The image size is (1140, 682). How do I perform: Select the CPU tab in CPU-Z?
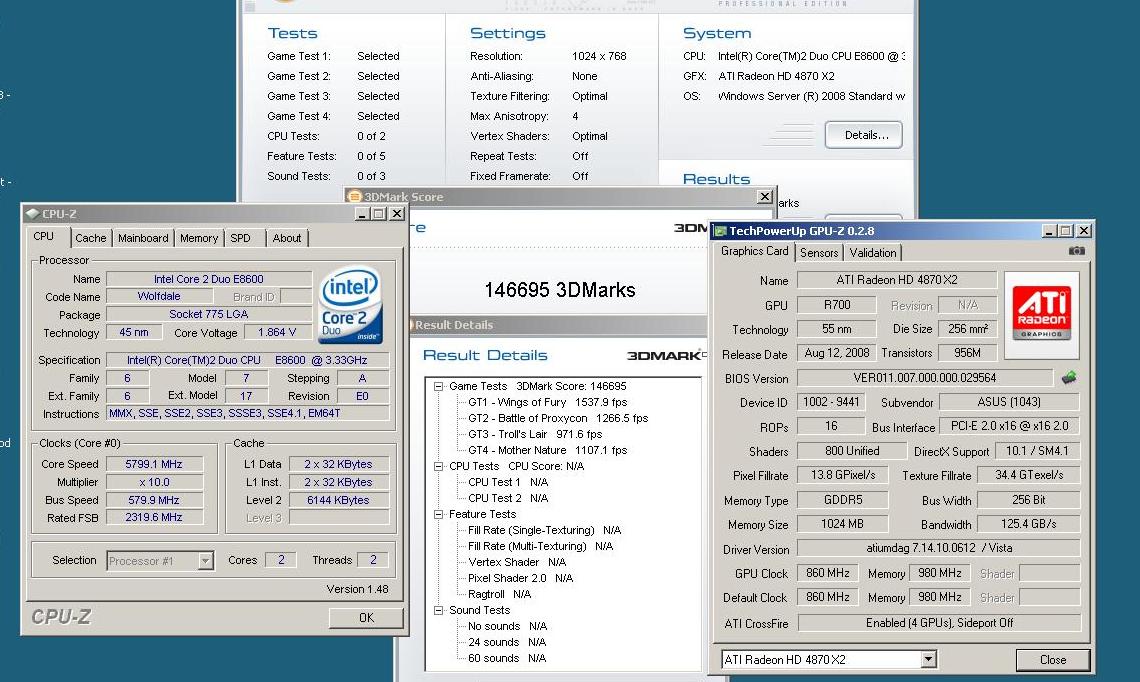pos(44,236)
